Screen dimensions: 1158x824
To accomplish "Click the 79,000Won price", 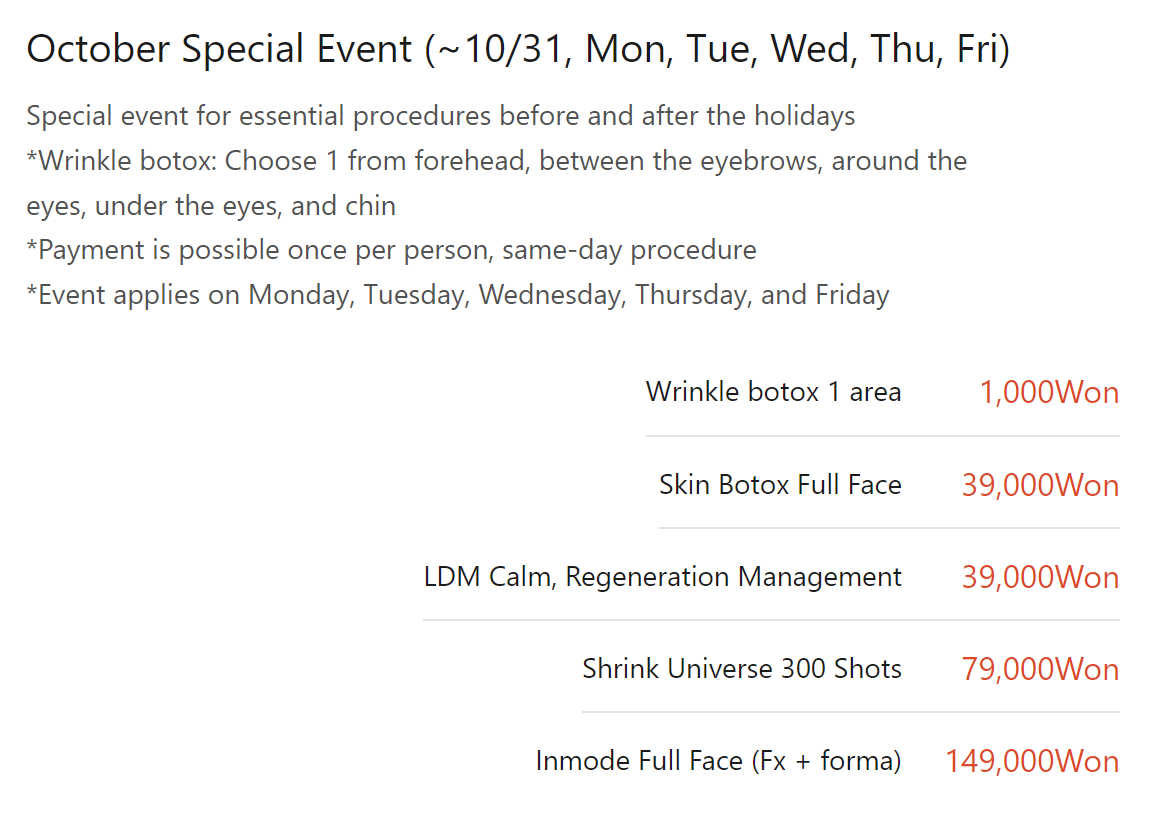I will (x=1040, y=670).
